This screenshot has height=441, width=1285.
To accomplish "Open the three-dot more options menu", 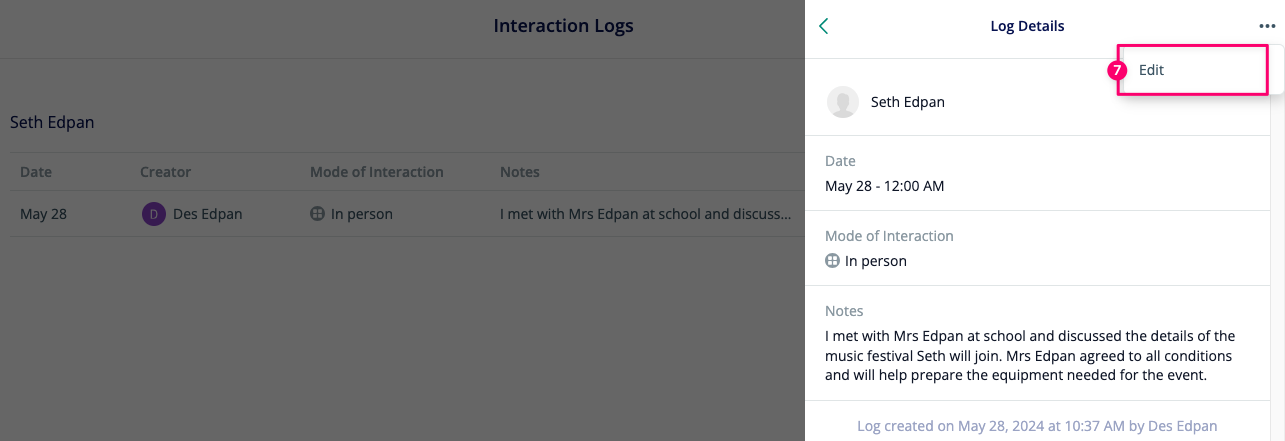I will click(1268, 27).
